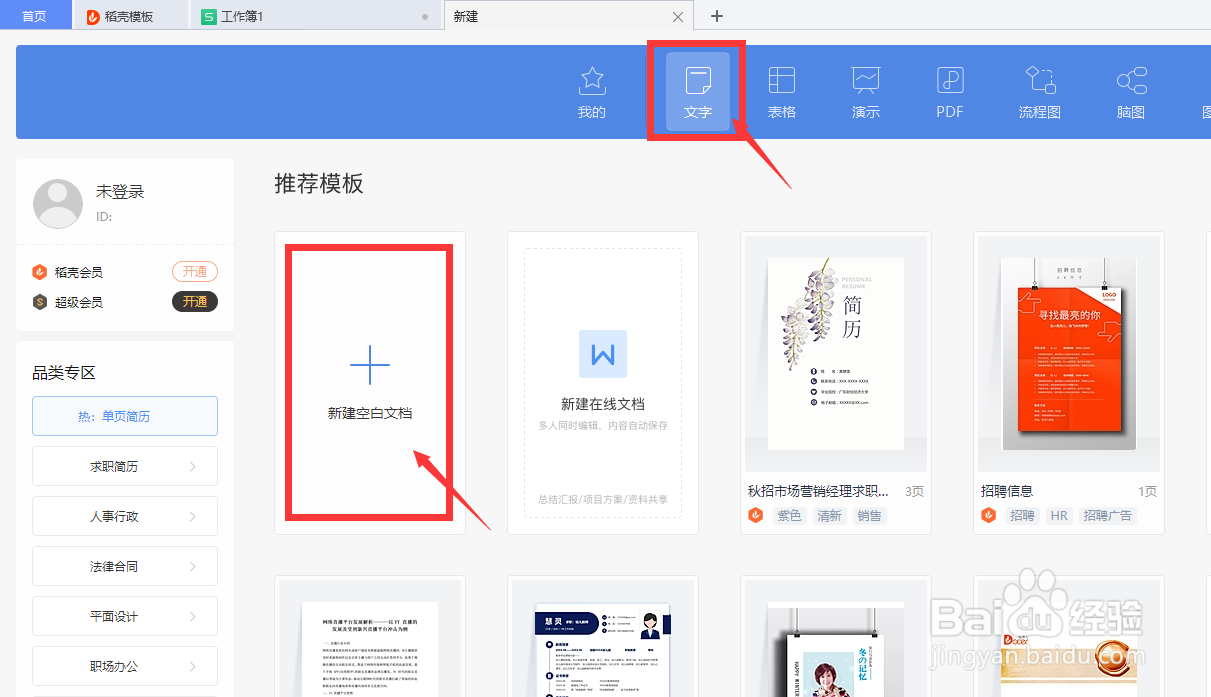Expand the 人事行政 category

click(124, 516)
